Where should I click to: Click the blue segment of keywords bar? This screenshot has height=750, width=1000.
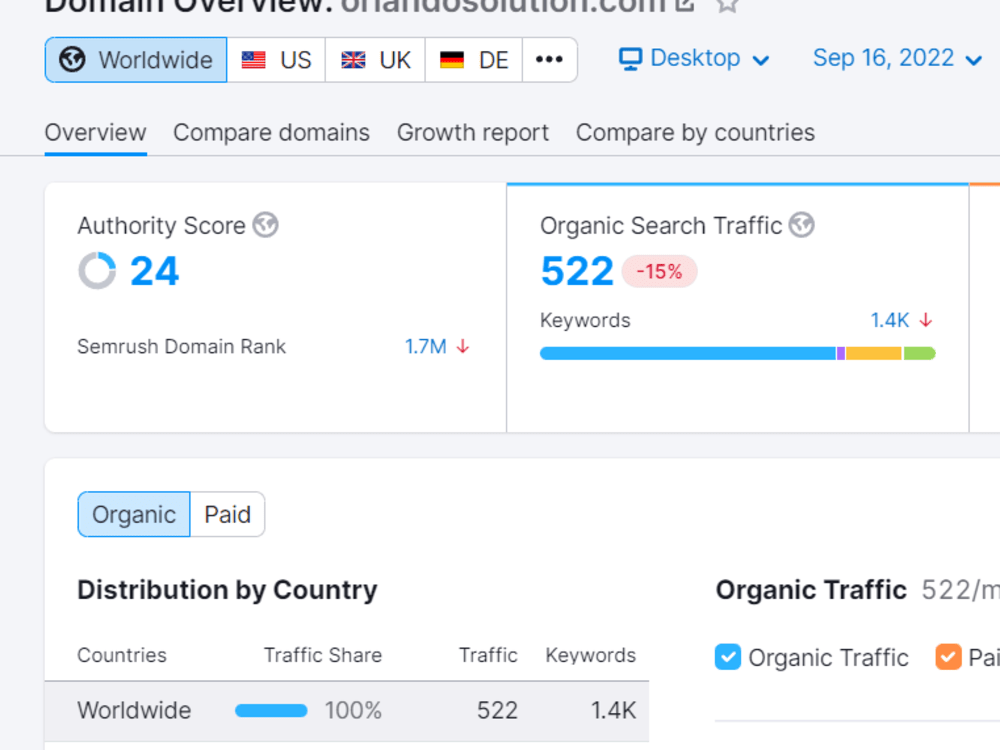[x=688, y=353]
